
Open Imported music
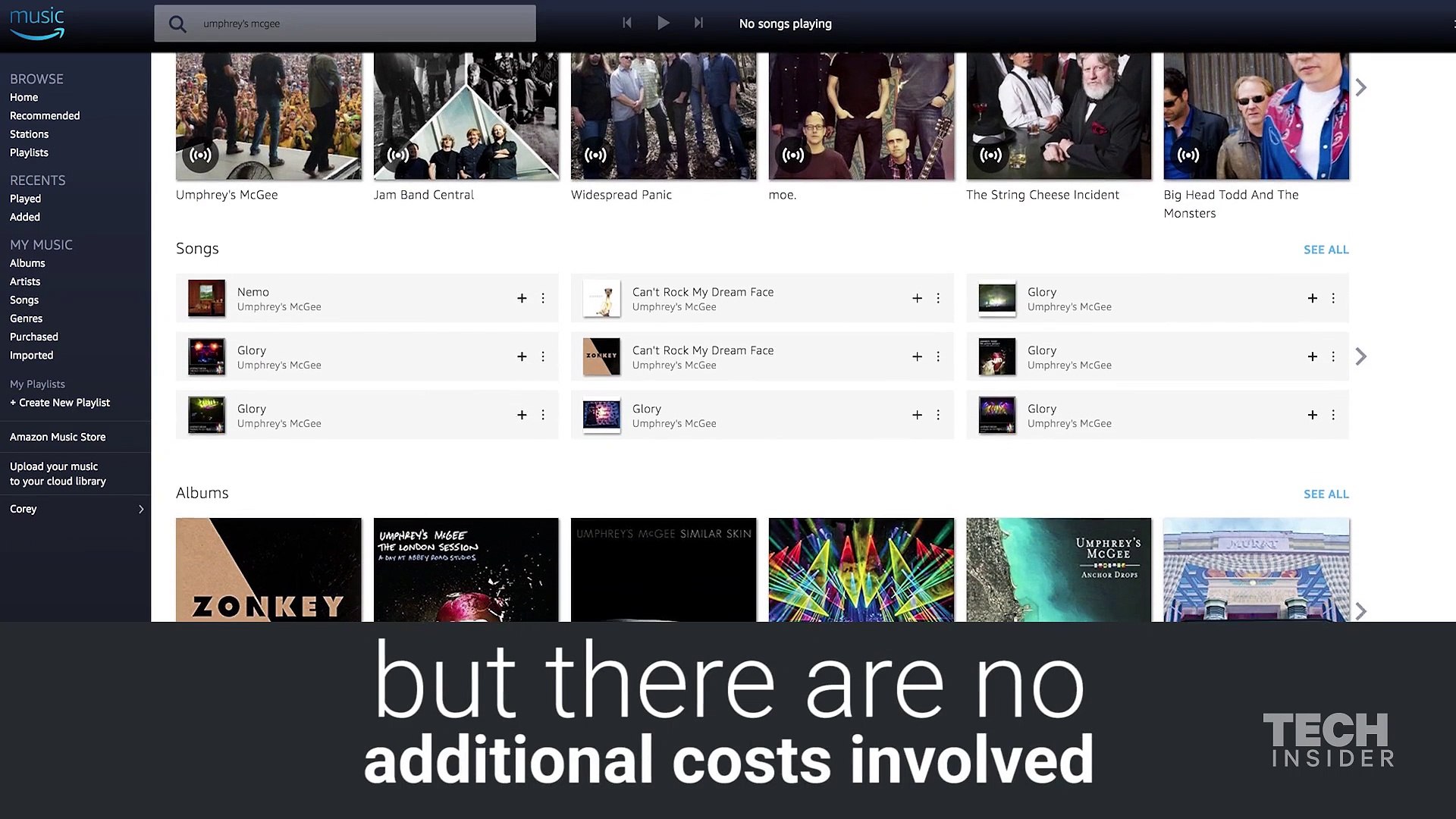(x=32, y=355)
